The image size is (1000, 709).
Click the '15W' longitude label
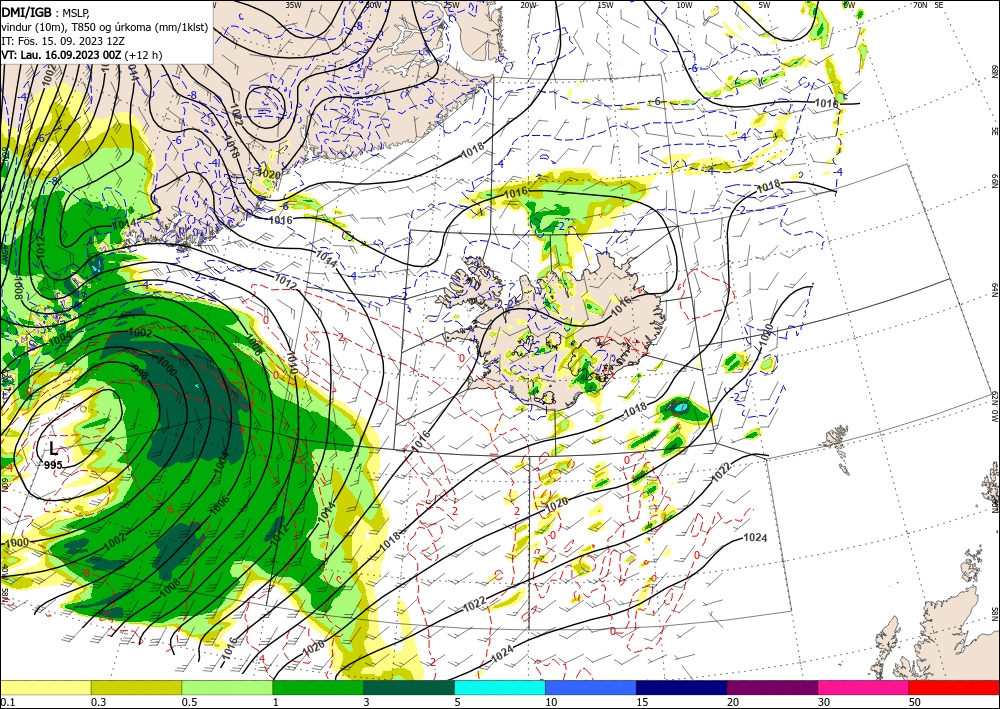coord(605,4)
